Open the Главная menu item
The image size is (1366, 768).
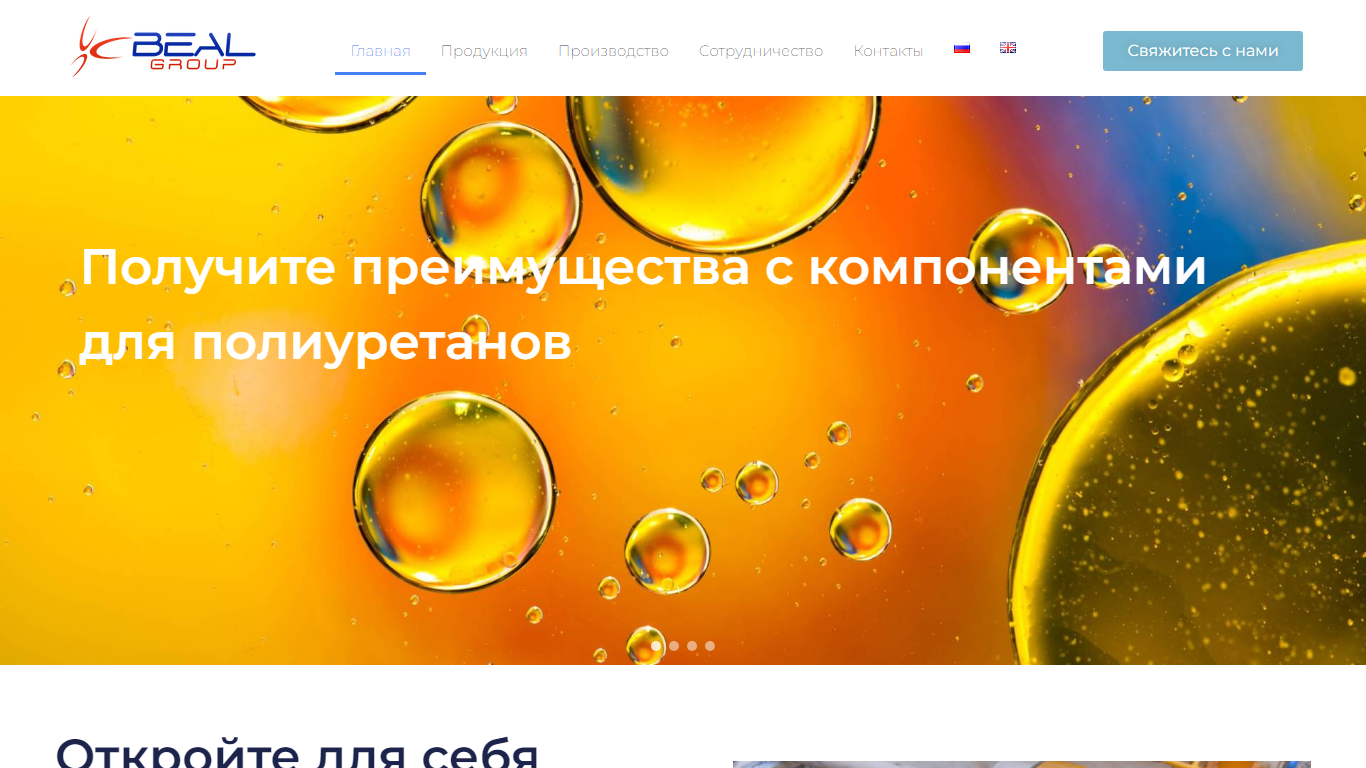coord(380,51)
